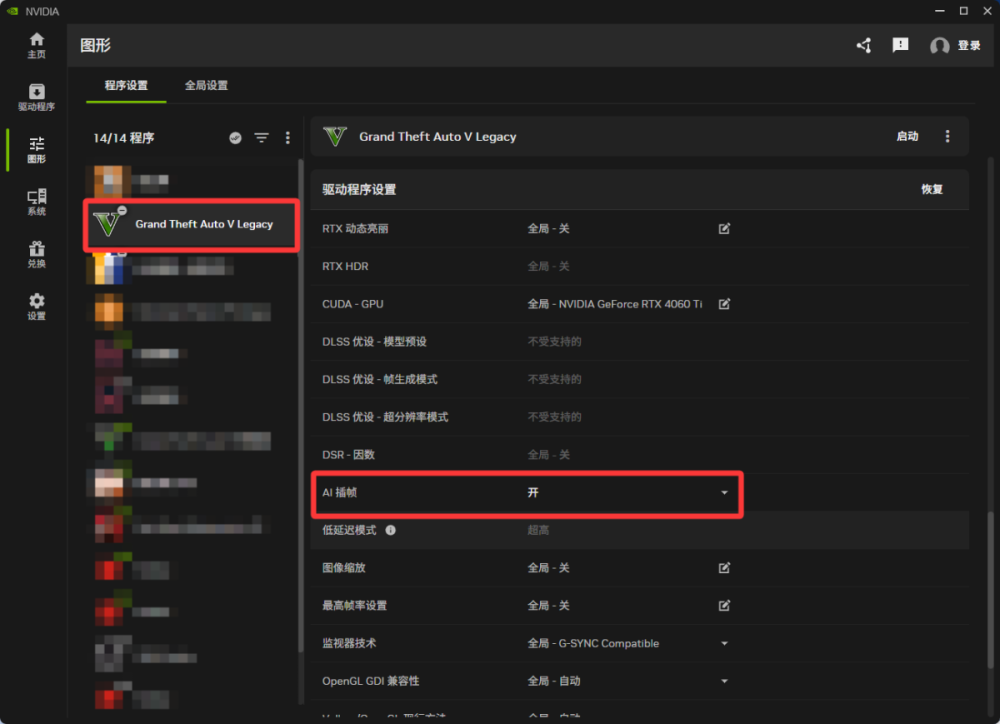Viewport: 1000px width, 724px height.
Task: Edit the CUDA - GPU setting
Action: 724,304
